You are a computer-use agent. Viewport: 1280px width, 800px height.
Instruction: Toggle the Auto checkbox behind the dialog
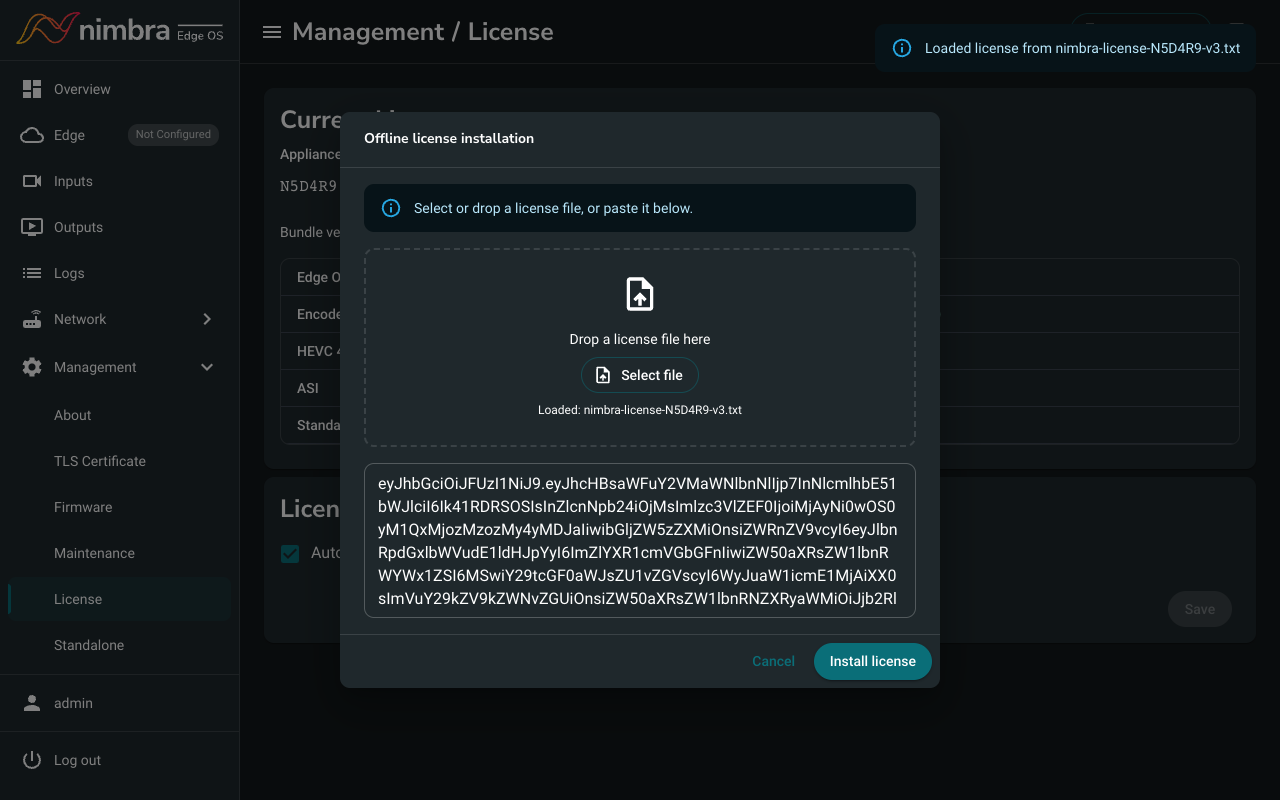coord(290,553)
